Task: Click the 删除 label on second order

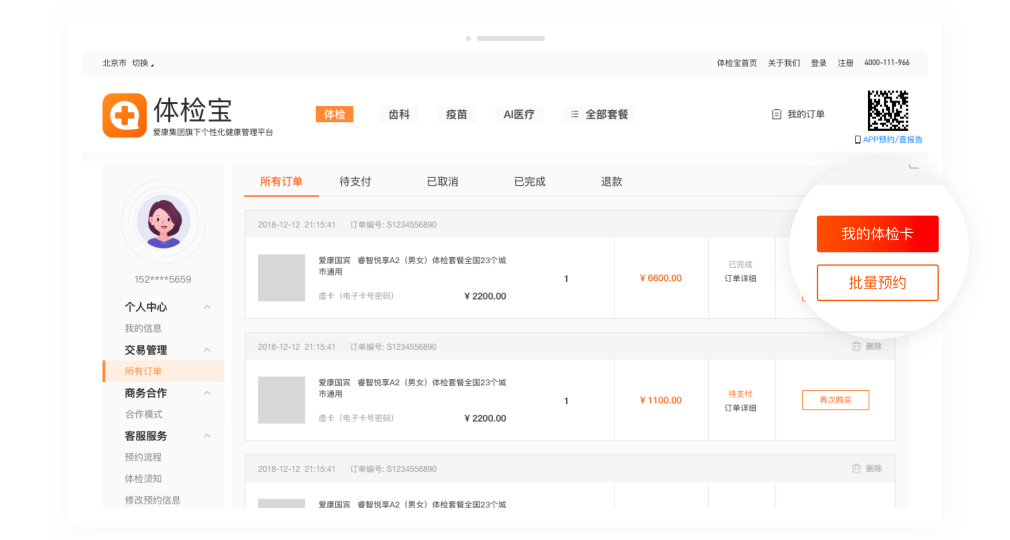Action: coord(873,347)
